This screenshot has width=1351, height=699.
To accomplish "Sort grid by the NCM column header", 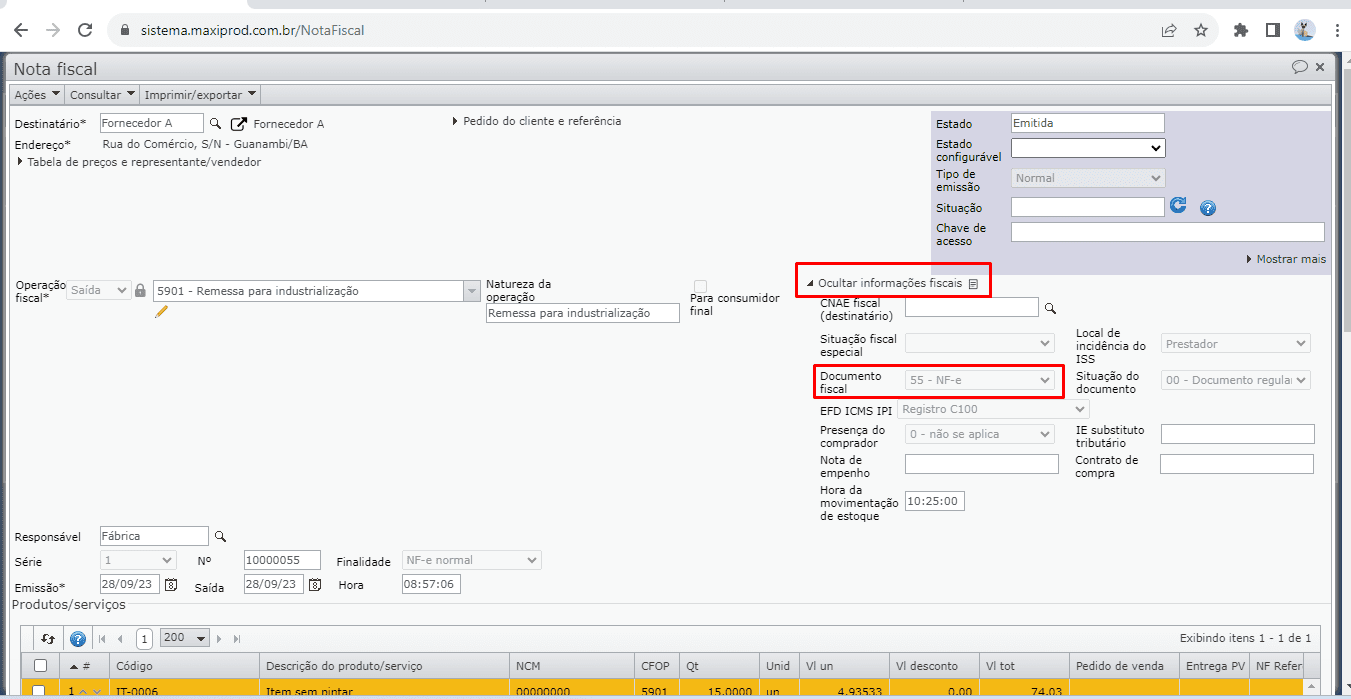I will pos(572,666).
